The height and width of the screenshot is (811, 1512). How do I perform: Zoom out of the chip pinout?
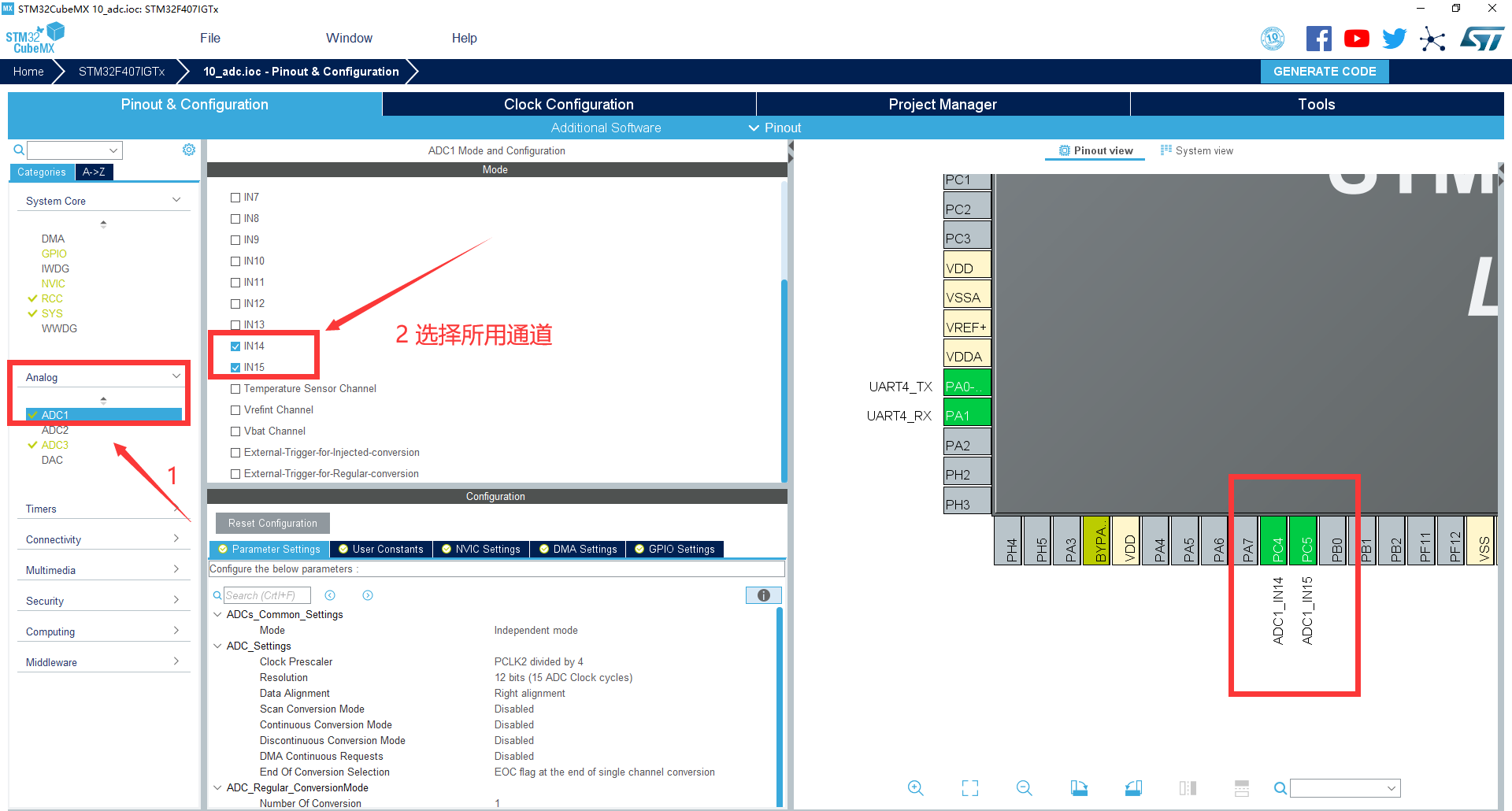1024,788
